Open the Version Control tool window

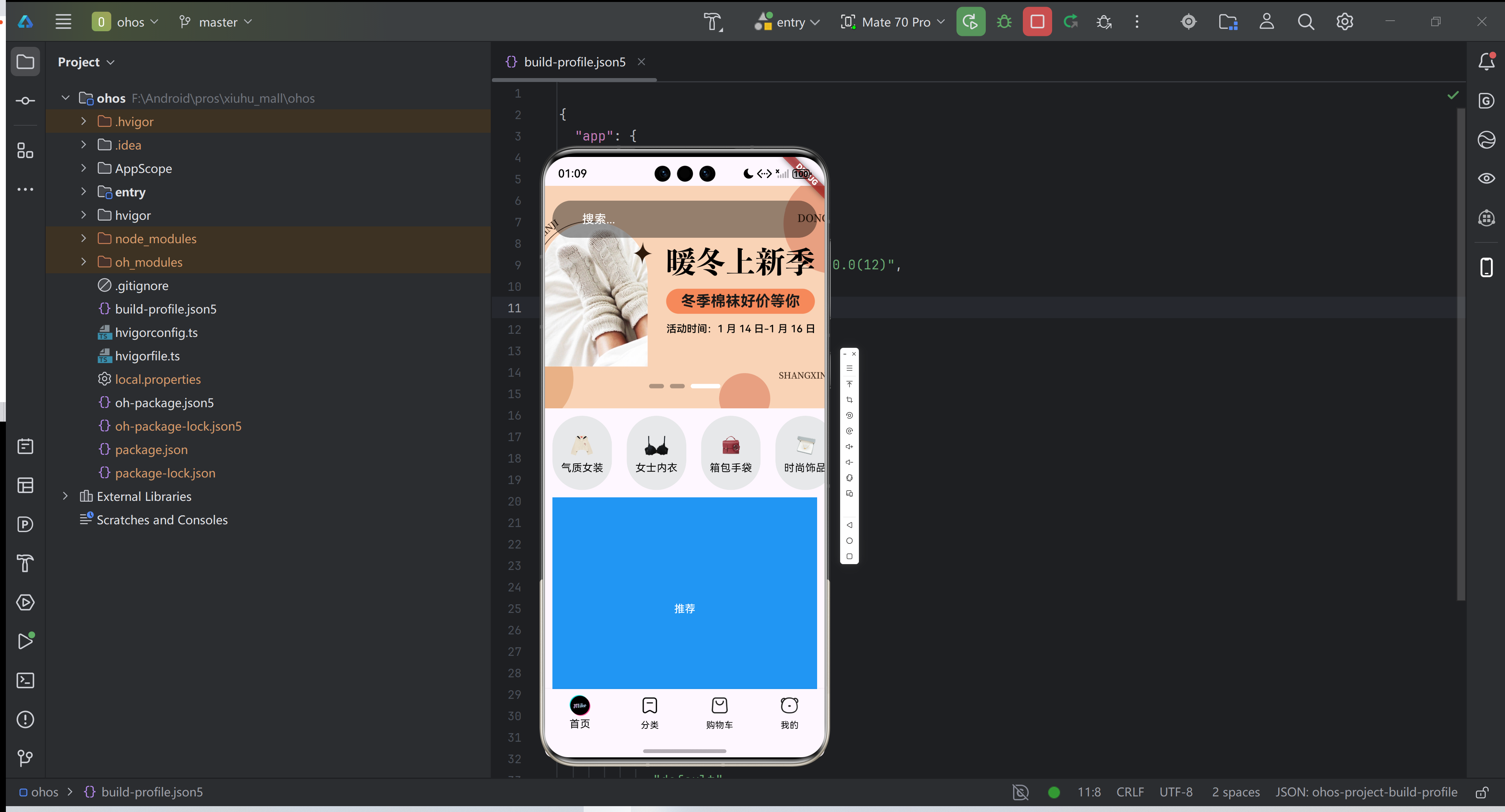[x=25, y=758]
